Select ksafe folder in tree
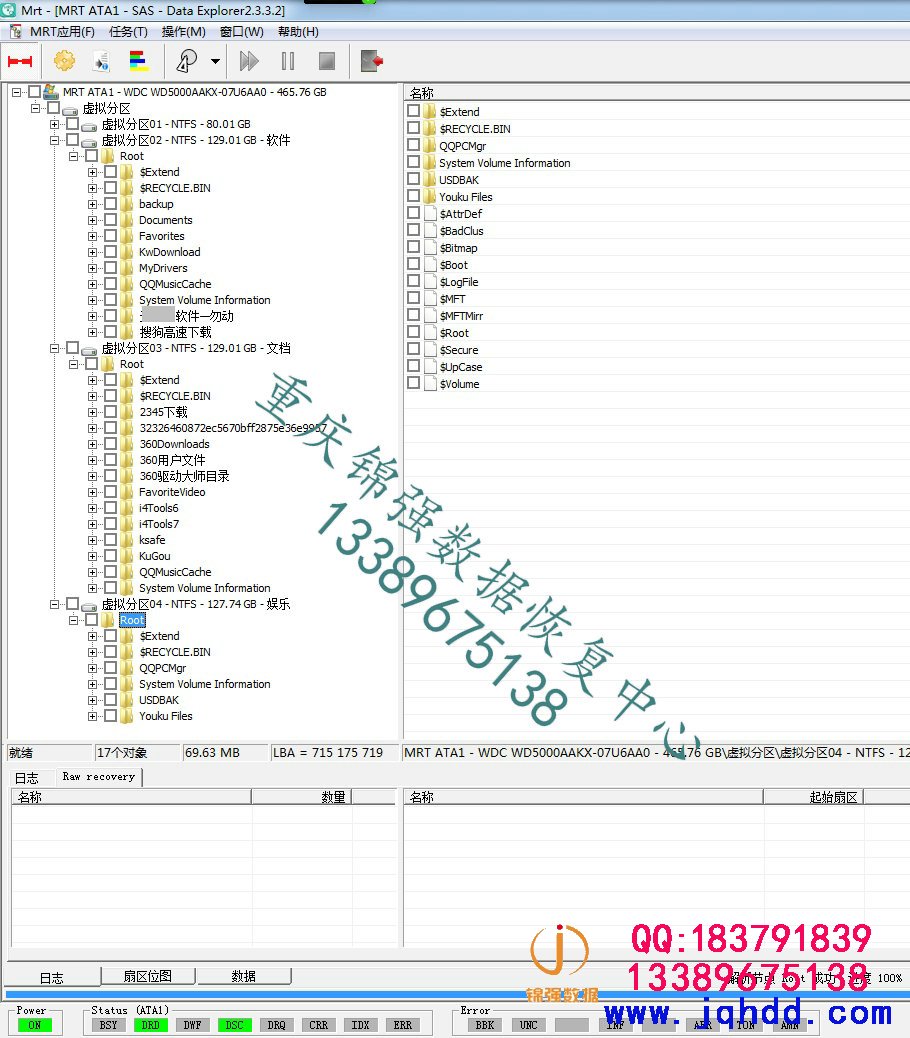Image resolution: width=910 pixels, height=1038 pixels. [x=152, y=540]
